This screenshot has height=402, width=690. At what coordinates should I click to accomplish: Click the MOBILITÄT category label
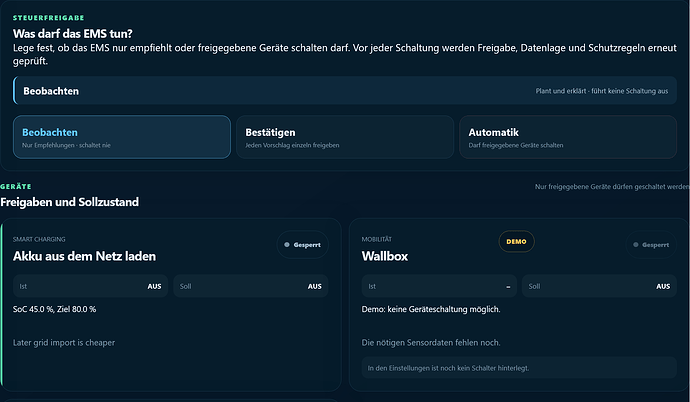click(377, 239)
